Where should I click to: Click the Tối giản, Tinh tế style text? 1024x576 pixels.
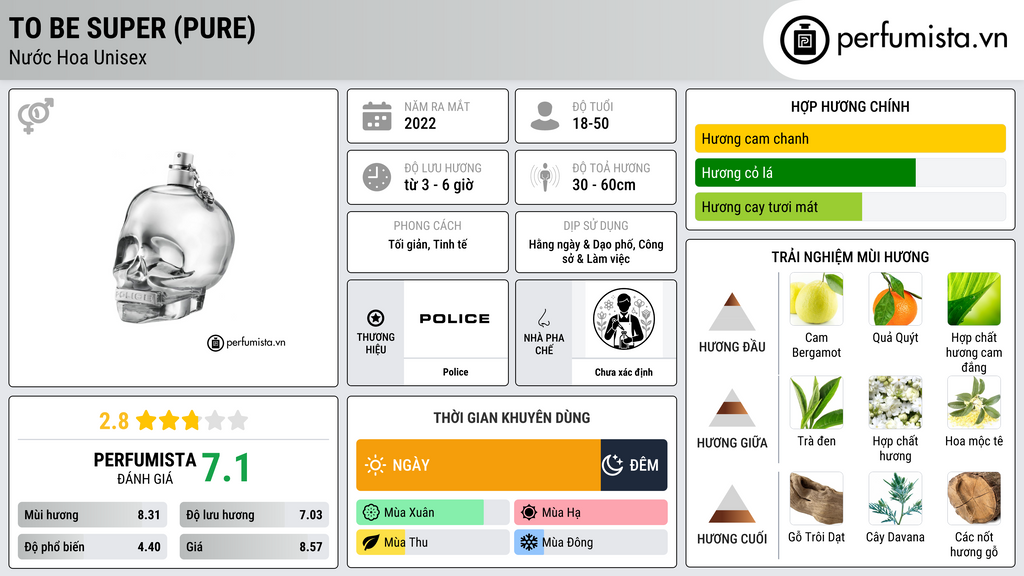(428, 244)
